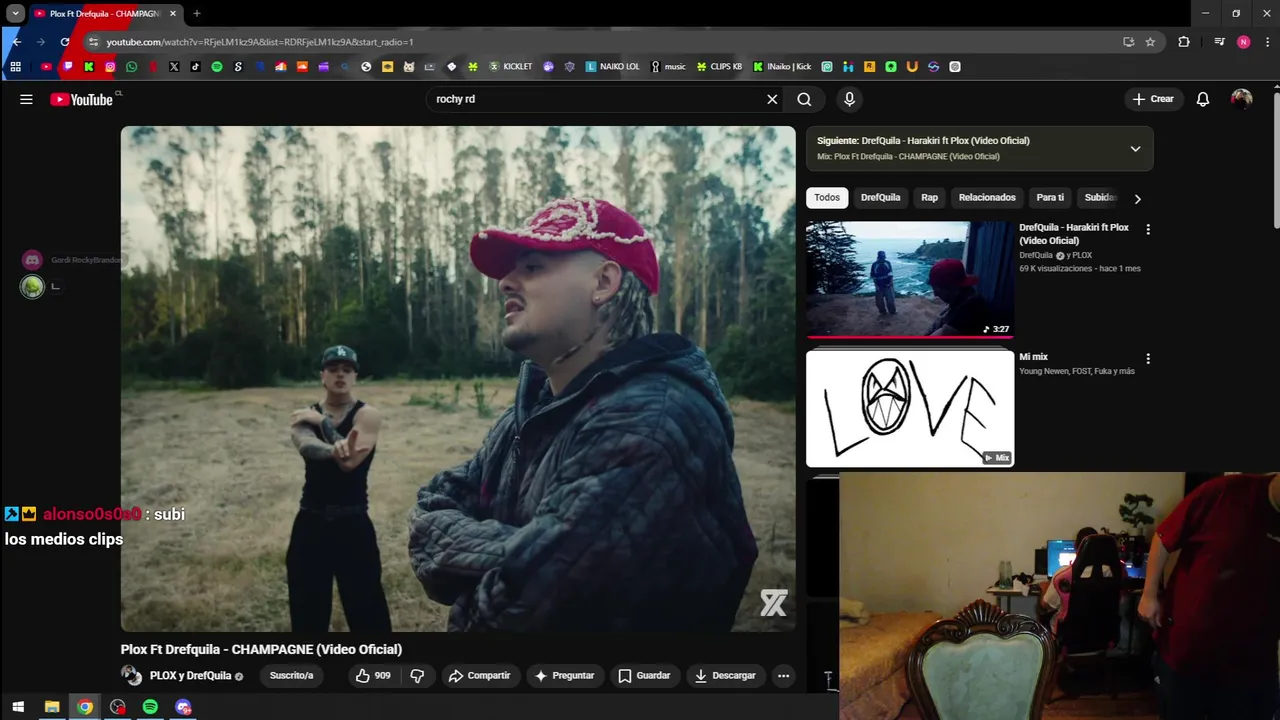Open YouTube notifications bell

point(1203,99)
